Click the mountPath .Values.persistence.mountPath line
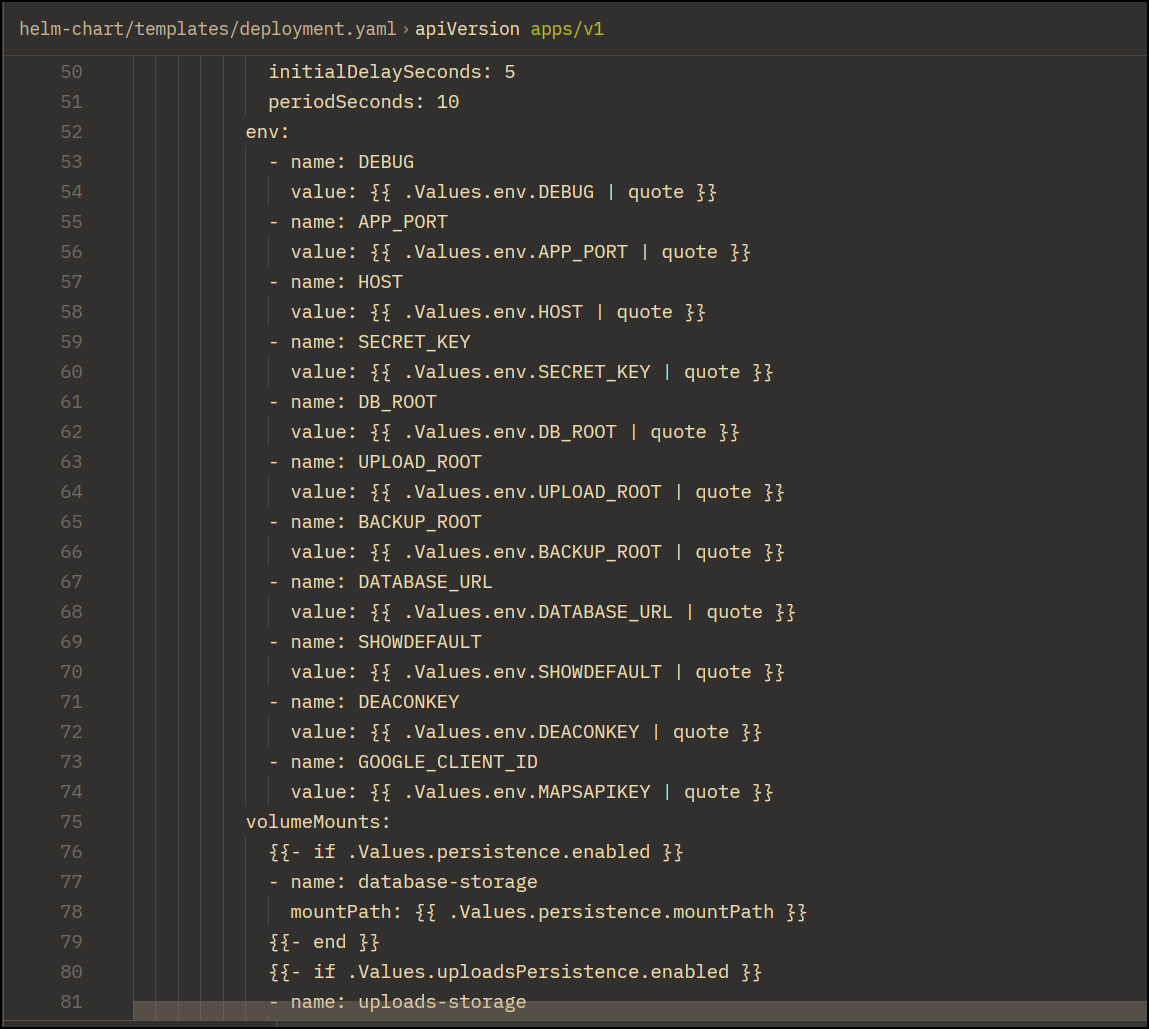Image resolution: width=1149 pixels, height=1029 pixels. click(x=549, y=913)
